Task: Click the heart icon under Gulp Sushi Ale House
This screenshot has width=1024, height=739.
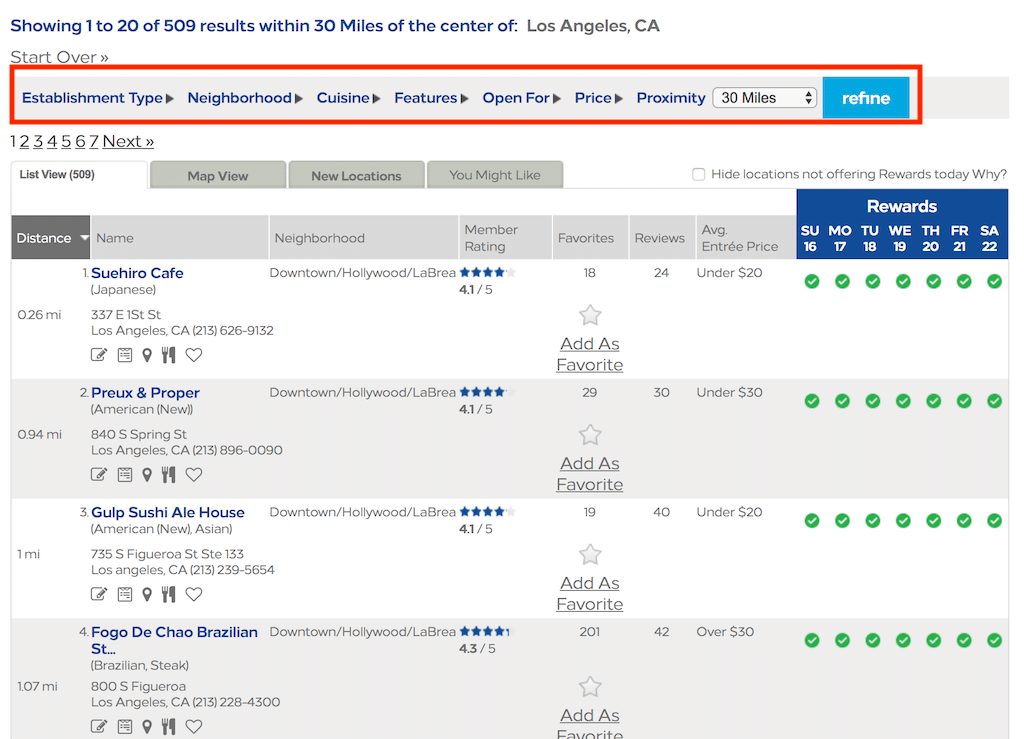Action: point(194,594)
